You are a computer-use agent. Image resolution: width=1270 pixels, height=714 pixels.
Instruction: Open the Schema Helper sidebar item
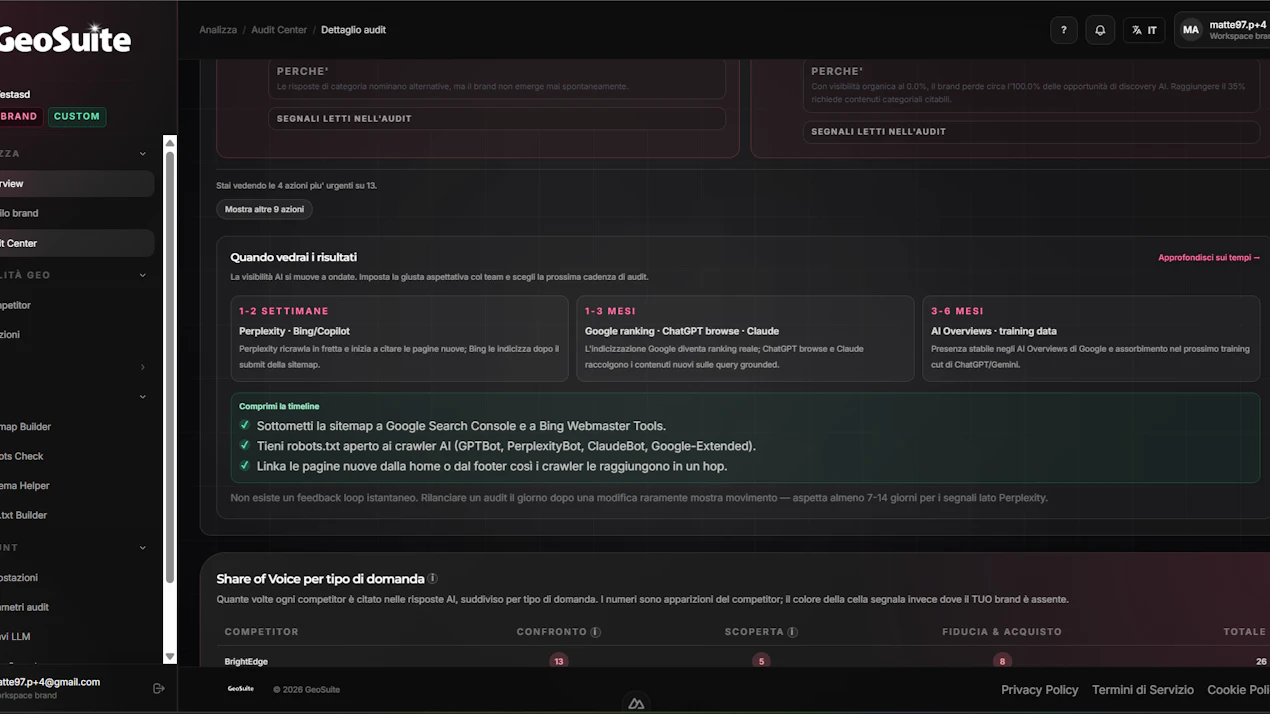point(75,486)
